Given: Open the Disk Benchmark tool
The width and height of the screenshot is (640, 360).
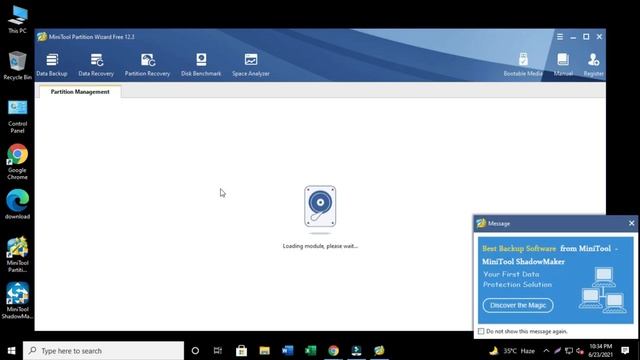Looking at the screenshot, I should [201, 64].
